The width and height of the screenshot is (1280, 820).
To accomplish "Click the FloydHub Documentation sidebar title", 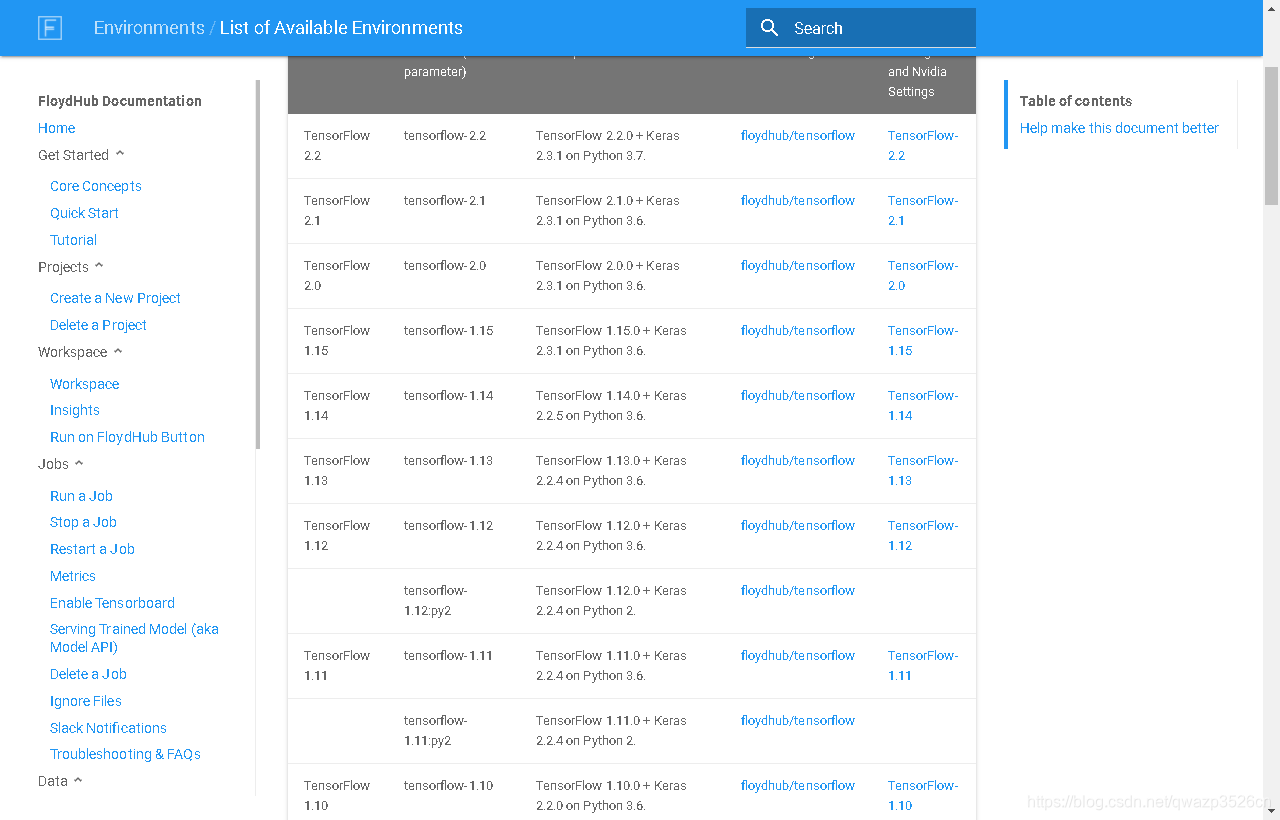I will click(120, 101).
